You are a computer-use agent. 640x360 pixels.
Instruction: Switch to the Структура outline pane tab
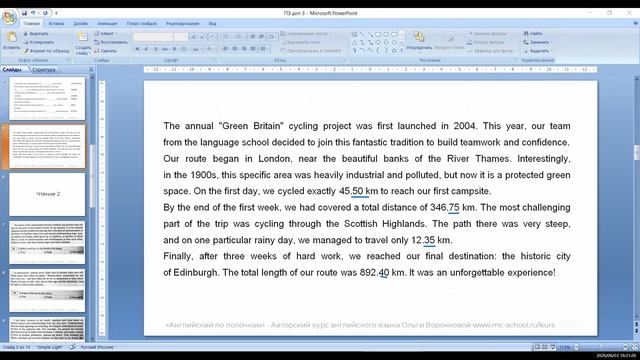(44, 70)
